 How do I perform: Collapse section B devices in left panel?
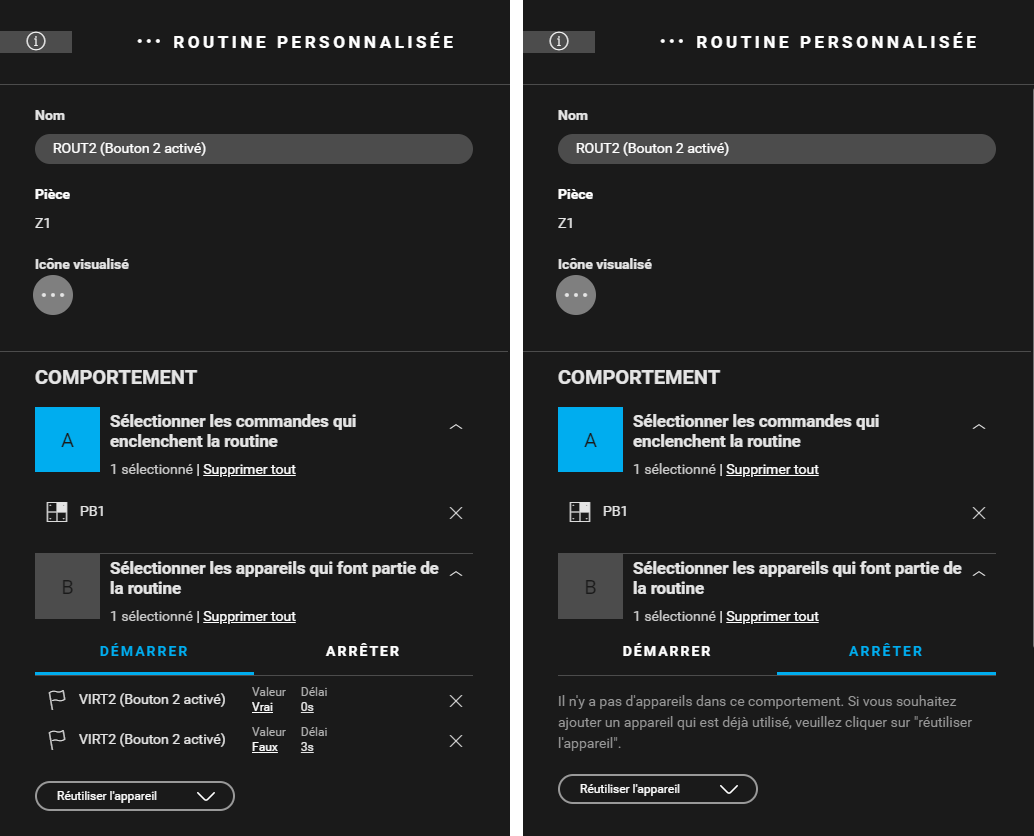[456, 574]
